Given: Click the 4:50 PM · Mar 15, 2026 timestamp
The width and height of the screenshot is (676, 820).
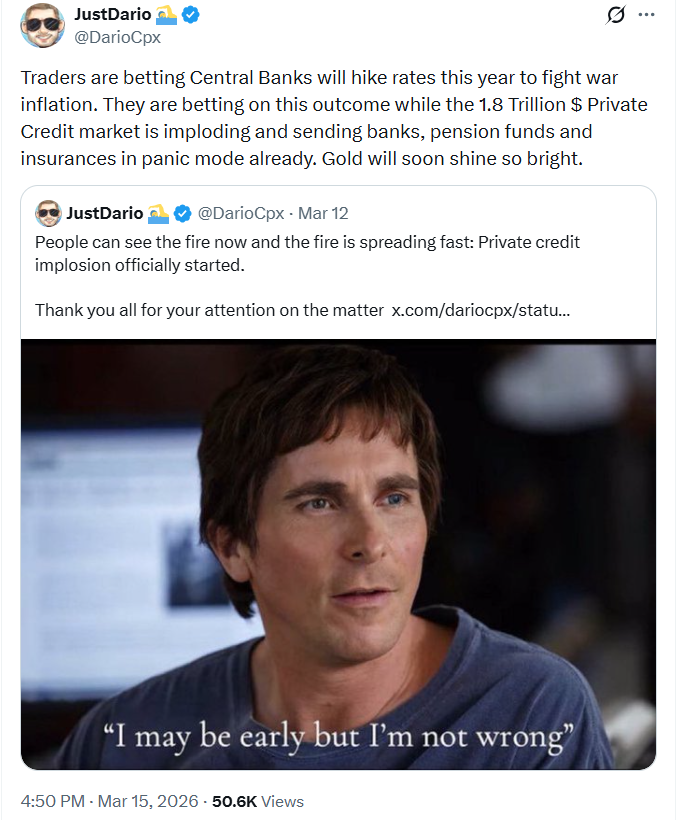Looking at the screenshot, I should tap(112, 801).
